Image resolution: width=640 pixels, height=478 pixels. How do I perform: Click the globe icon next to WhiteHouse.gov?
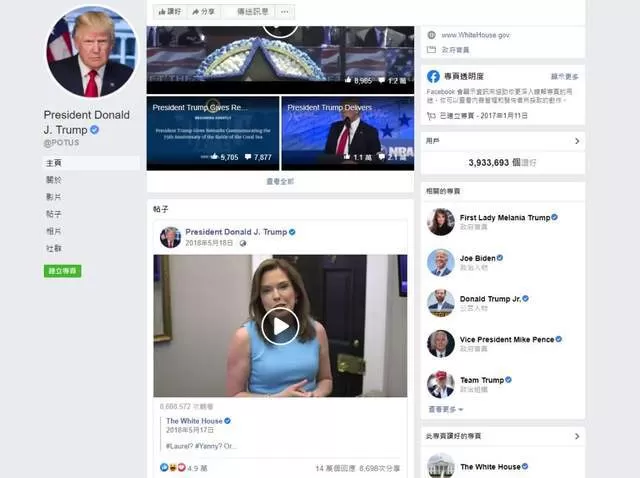coord(431,35)
